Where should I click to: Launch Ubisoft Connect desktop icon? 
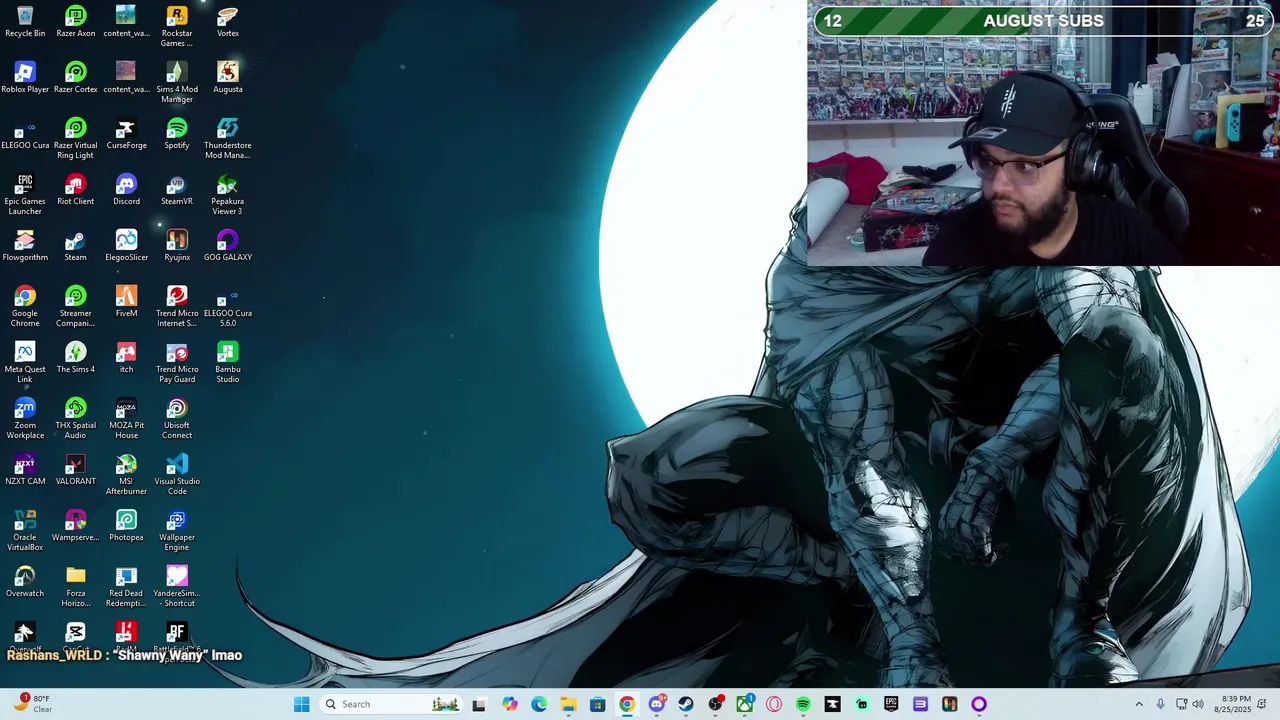click(x=177, y=418)
